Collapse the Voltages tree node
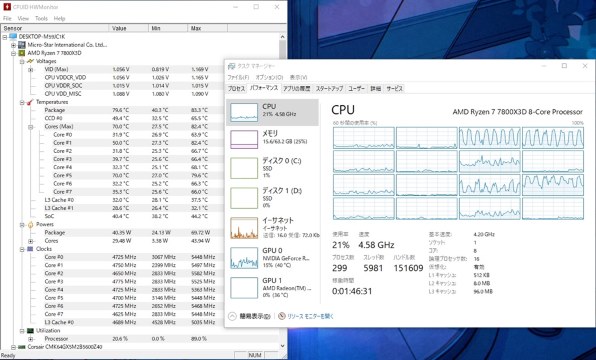Image resolution: width=596 pixels, height=360 pixels. pyautogui.click(x=22, y=61)
